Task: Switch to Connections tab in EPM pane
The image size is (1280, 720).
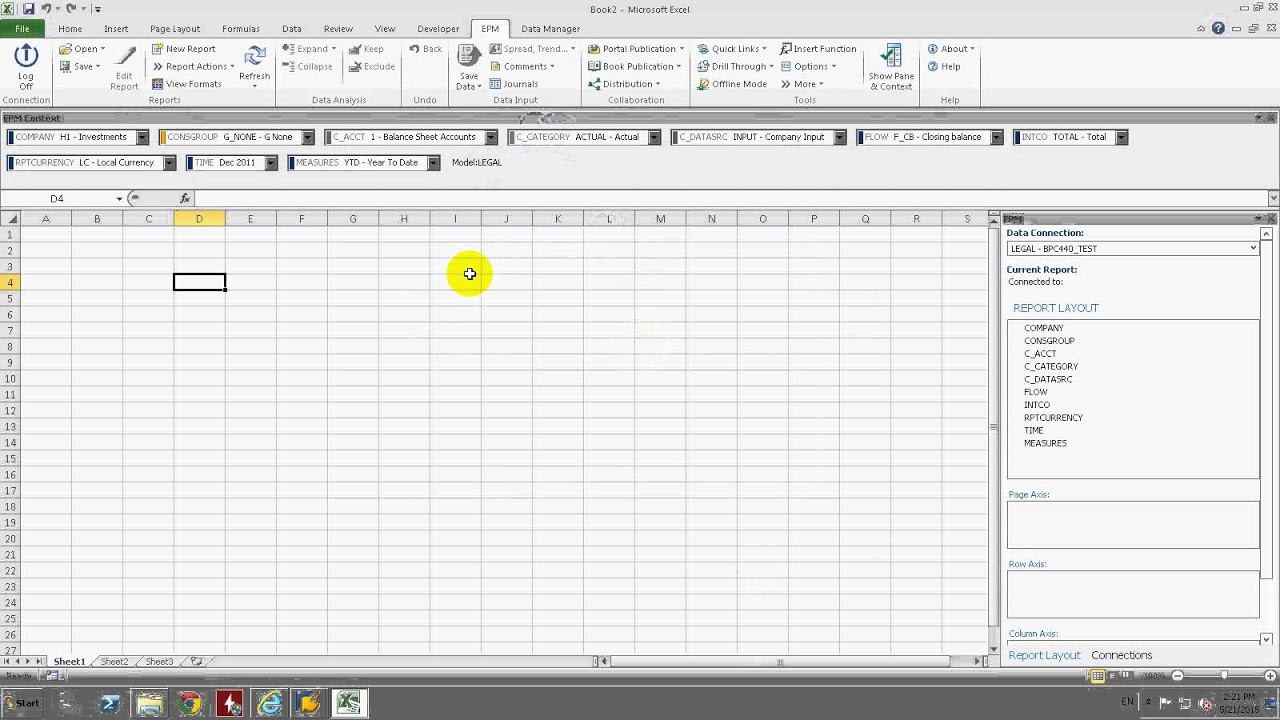Action: [x=1122, y=655]
